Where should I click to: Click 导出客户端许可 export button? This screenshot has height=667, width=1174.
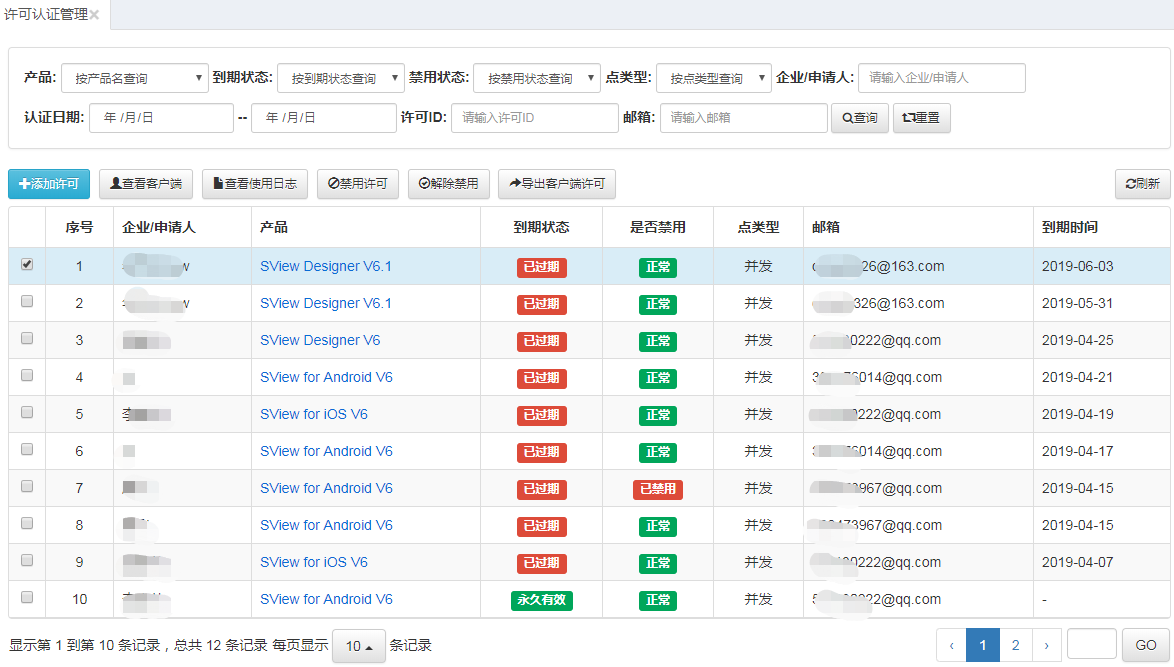coord(557,183)
